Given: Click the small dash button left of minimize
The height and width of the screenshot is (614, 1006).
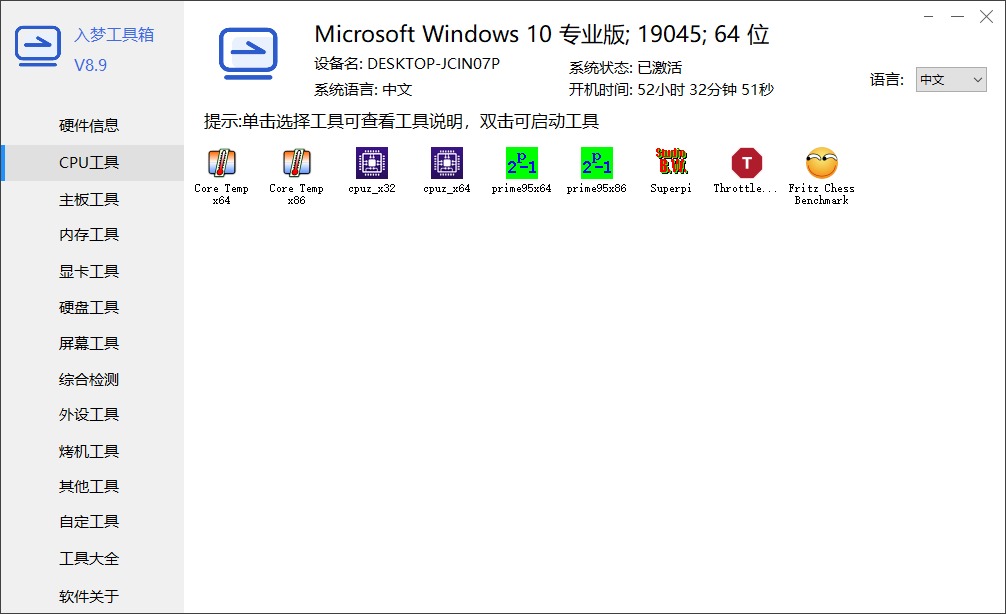Looking at the screenshot, I should point(928,16).
